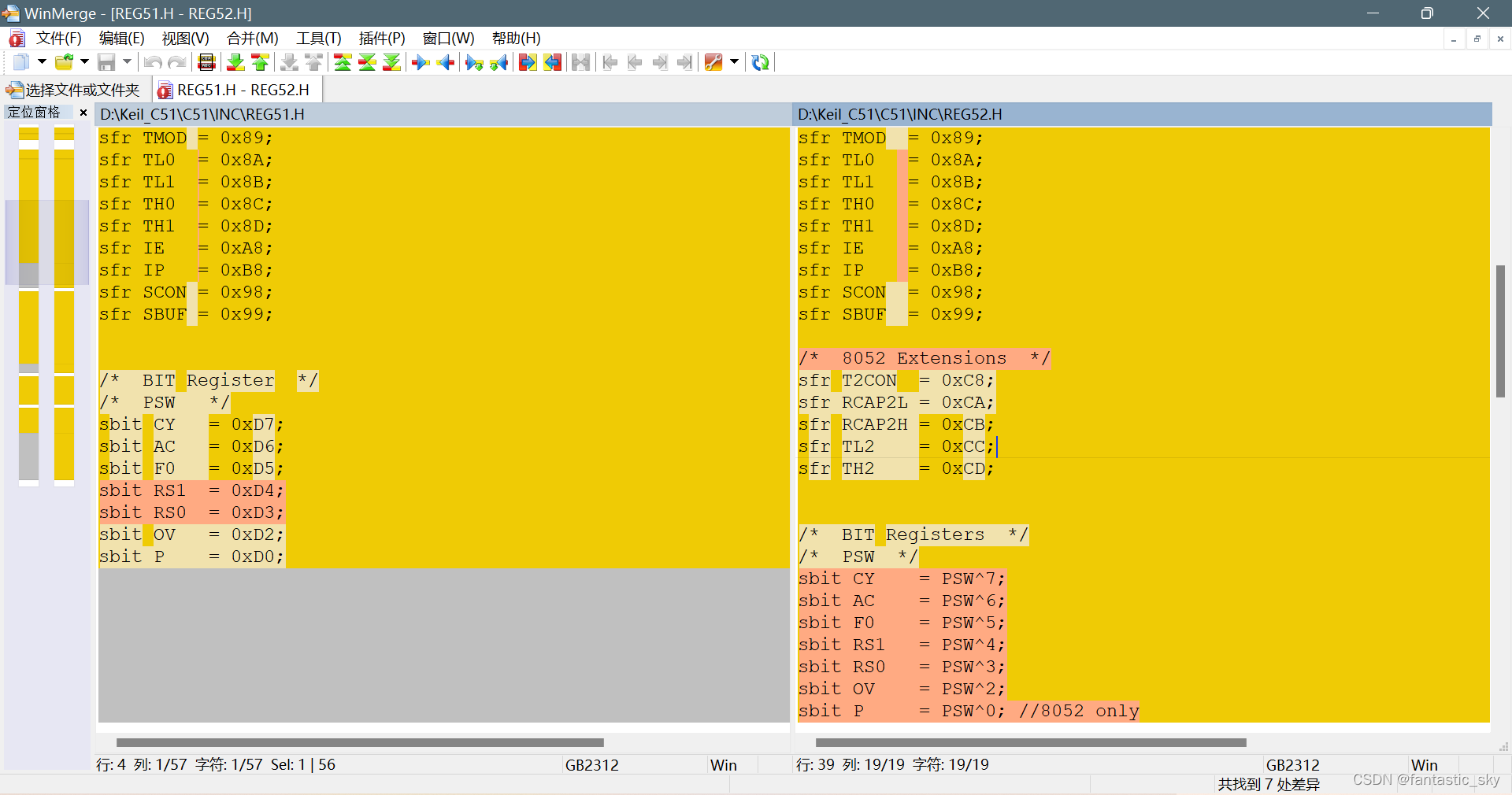The image size is (1512, 795).
Task: Click '/* 8052 Extensions */' comment line
Action: pos(924,358)
